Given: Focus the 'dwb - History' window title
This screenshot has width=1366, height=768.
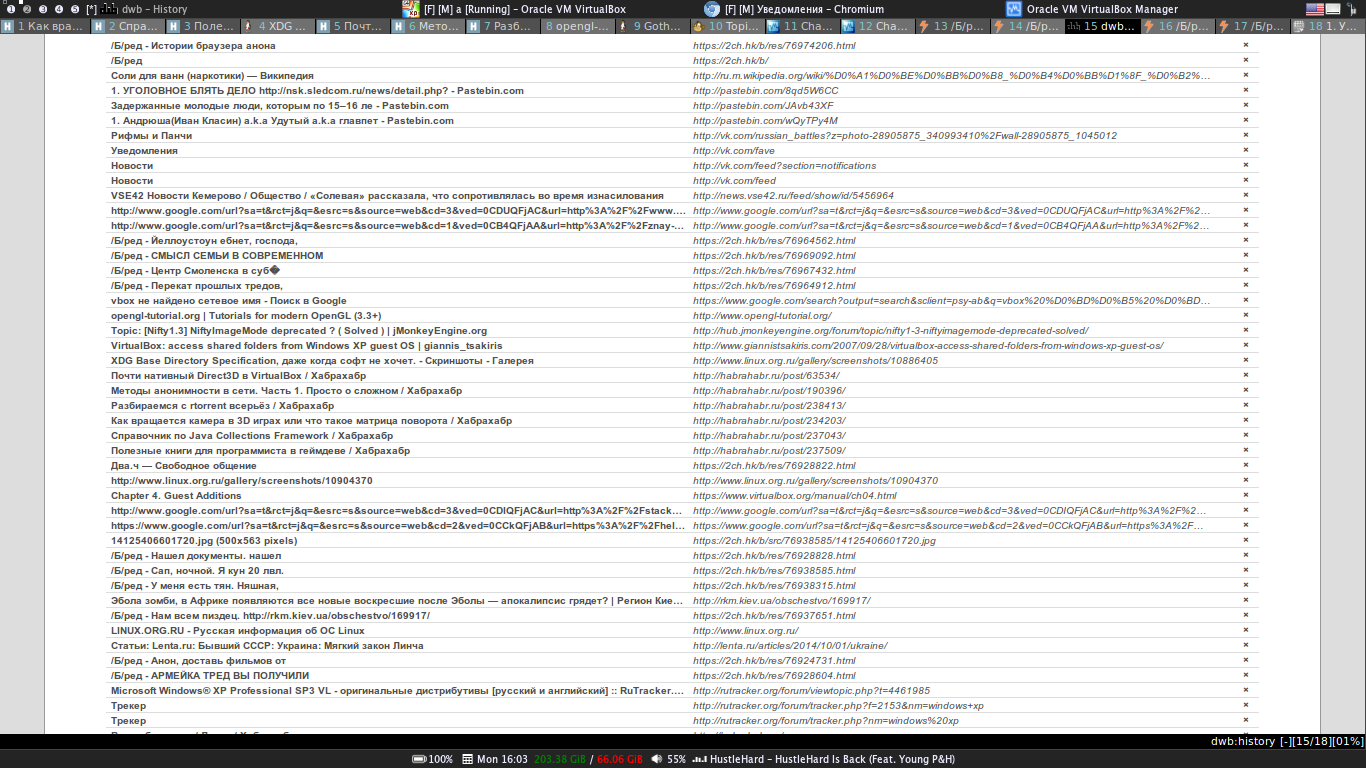Looking at the screenshot, I should pyautogui.click(x=154, y=9).
